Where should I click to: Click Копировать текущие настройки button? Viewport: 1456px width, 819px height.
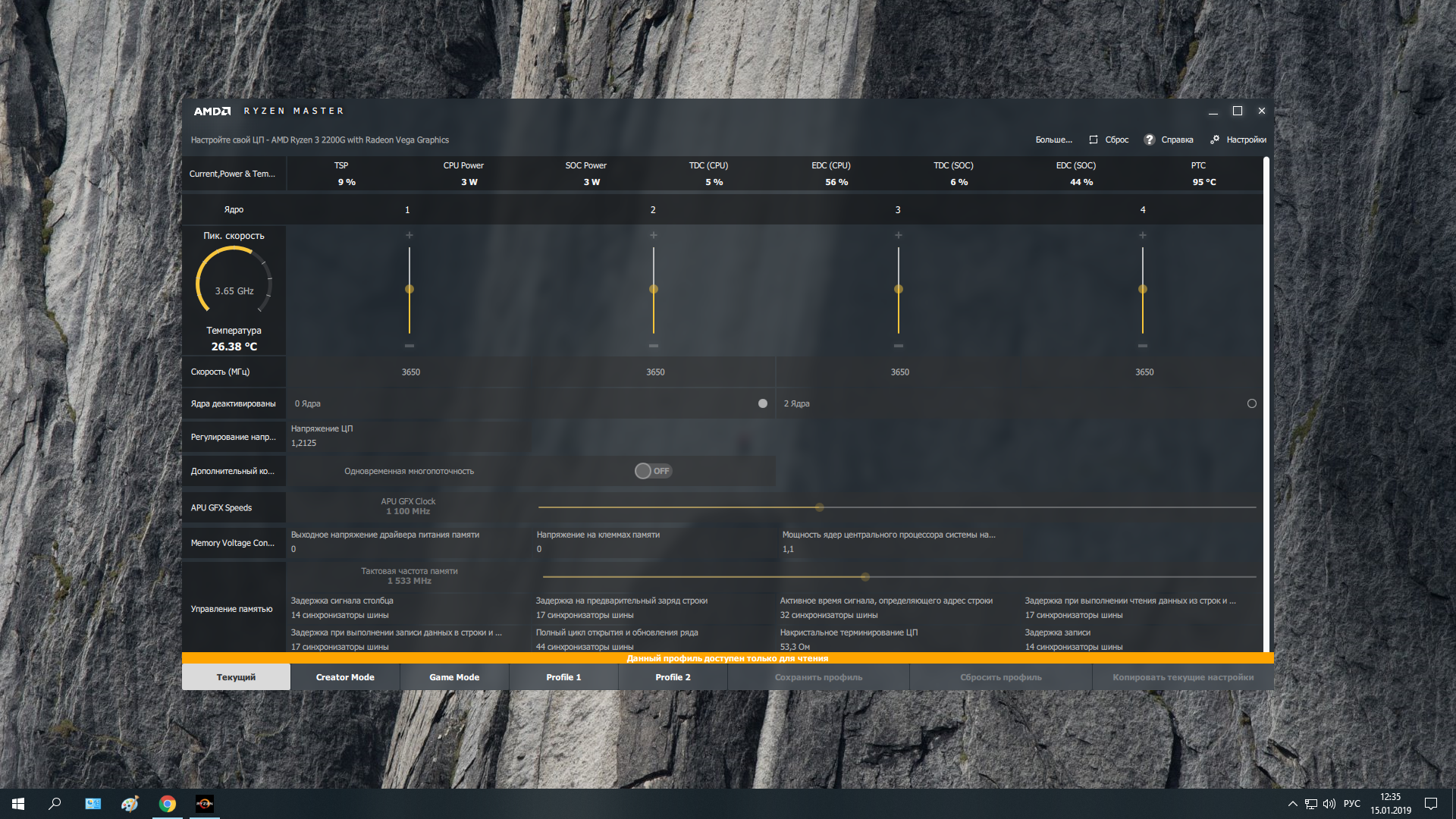[x=1183, y=677]
